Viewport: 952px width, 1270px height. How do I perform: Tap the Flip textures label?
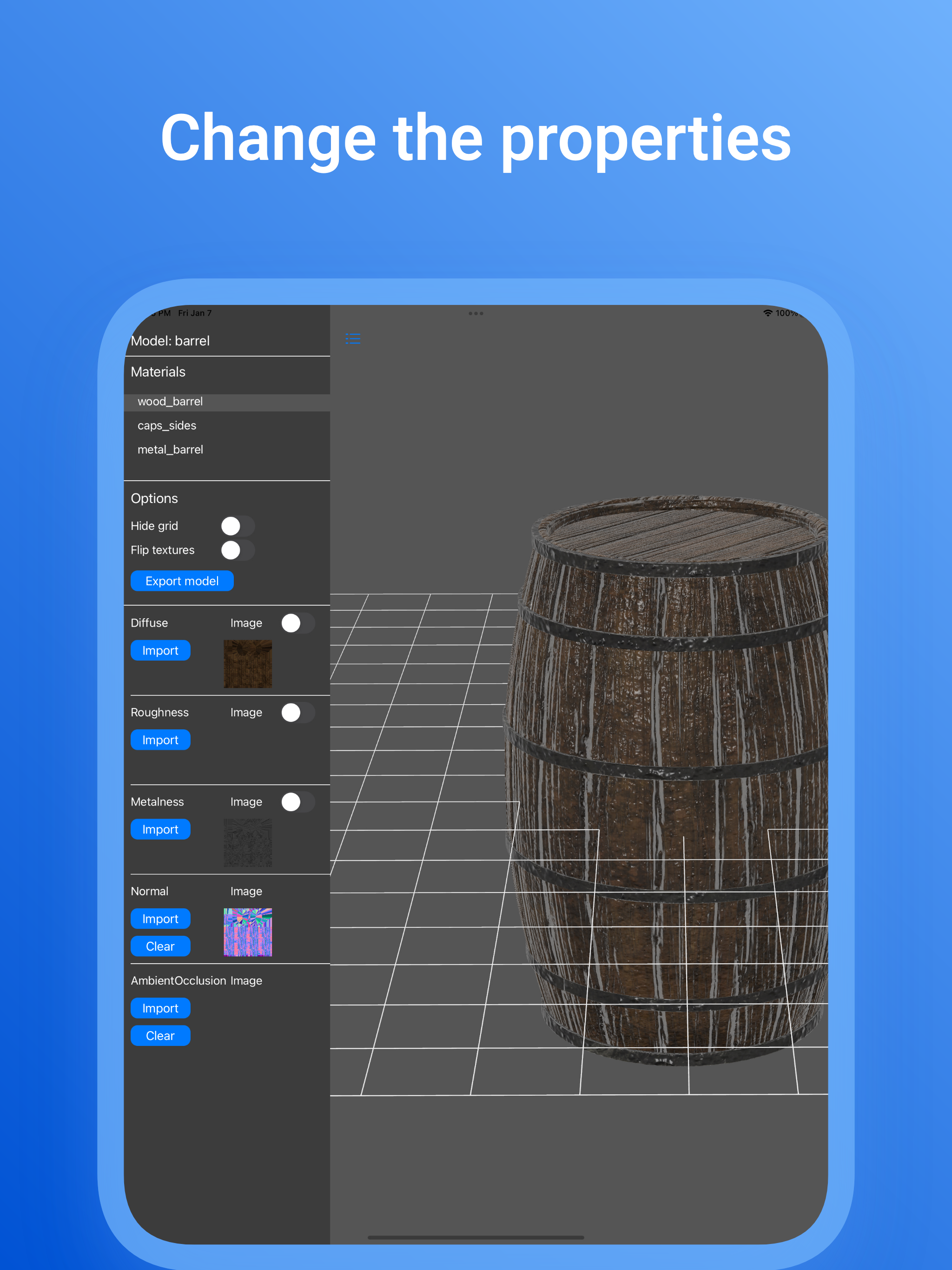[x=163, y=550]
